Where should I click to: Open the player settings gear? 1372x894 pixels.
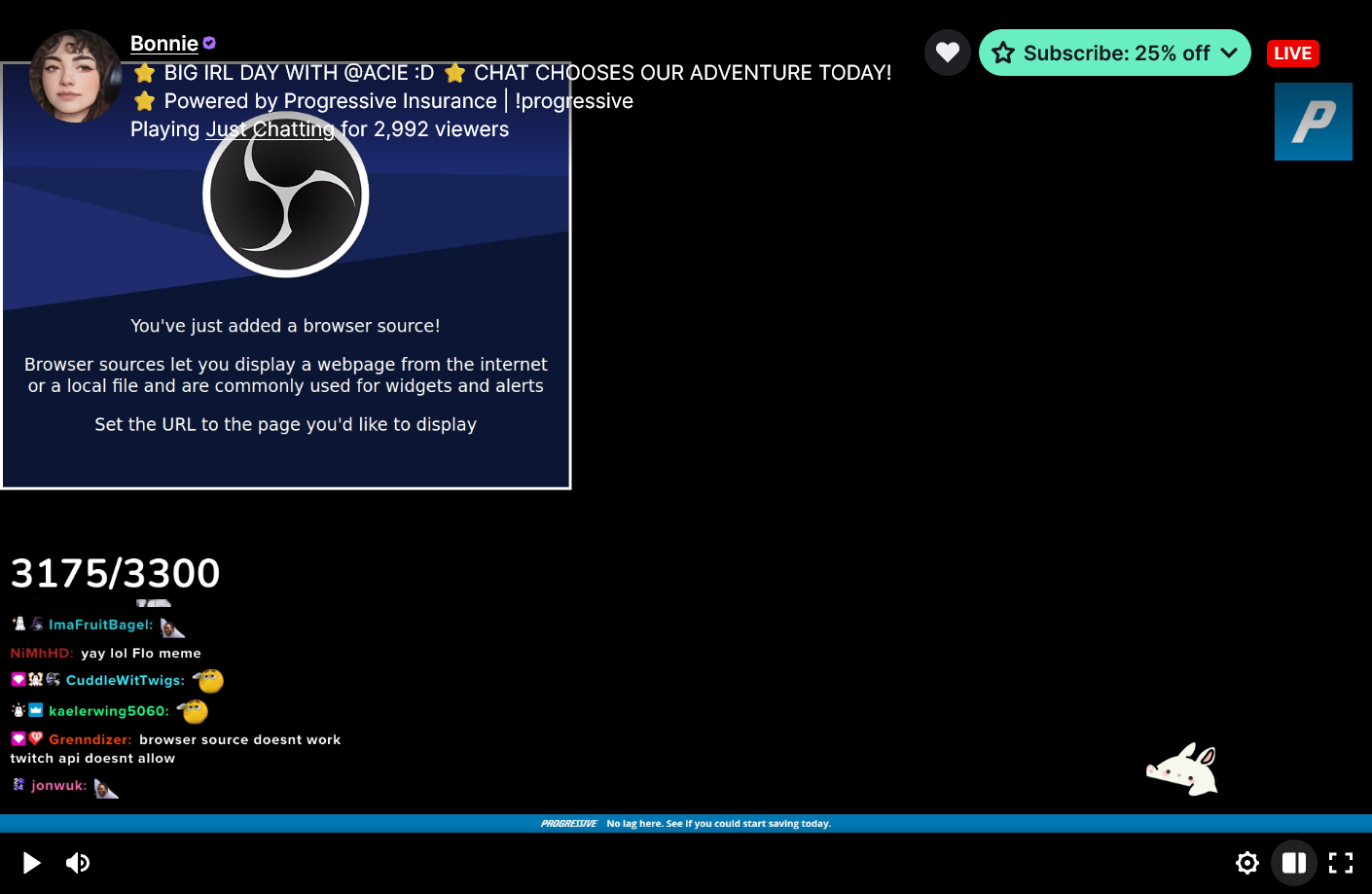tap(1247, 863)
